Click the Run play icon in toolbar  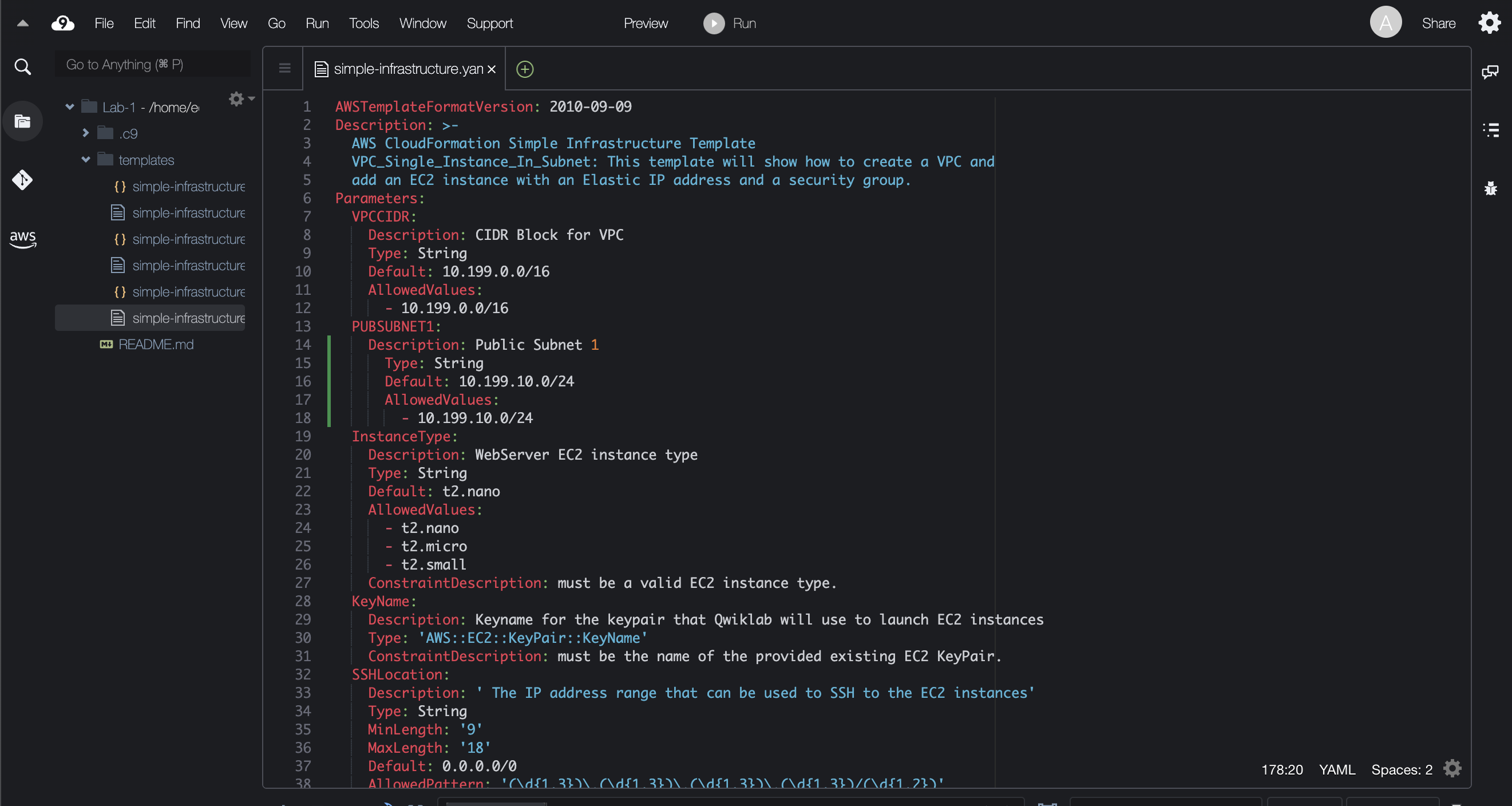coord(714,23)
